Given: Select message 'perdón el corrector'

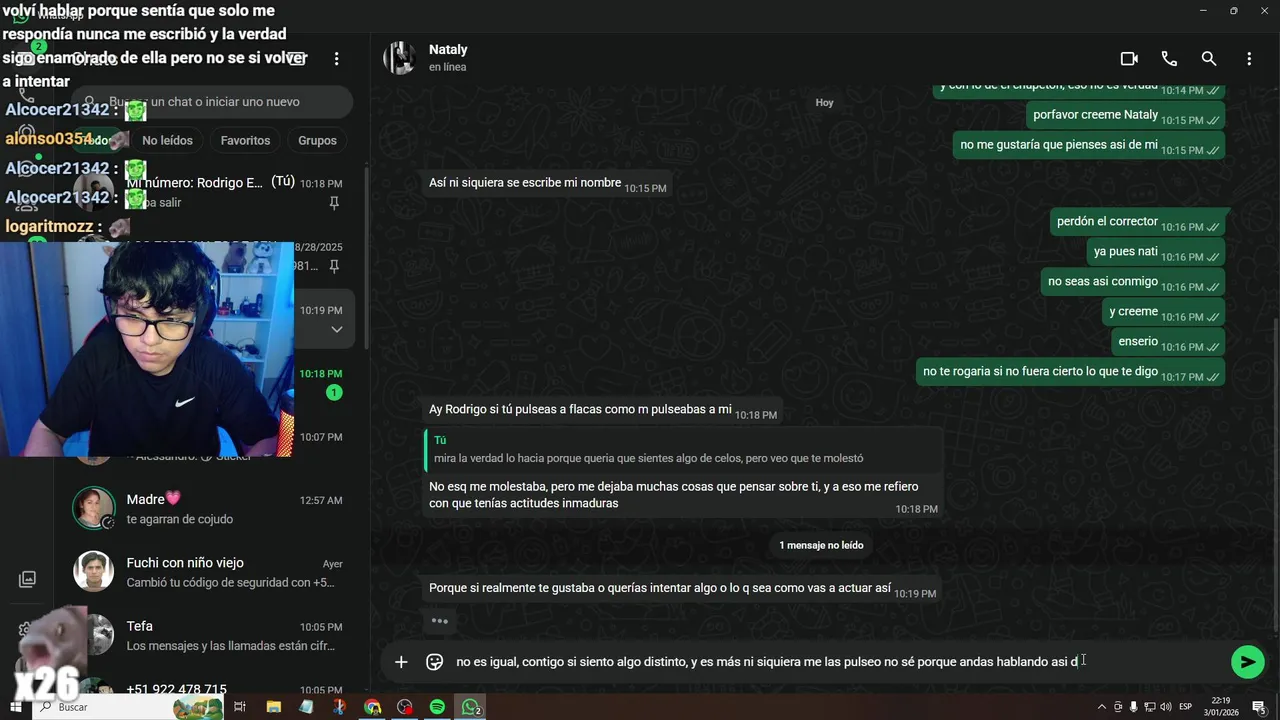Looking at the screenshot, I should click(x=1136, y=222).
